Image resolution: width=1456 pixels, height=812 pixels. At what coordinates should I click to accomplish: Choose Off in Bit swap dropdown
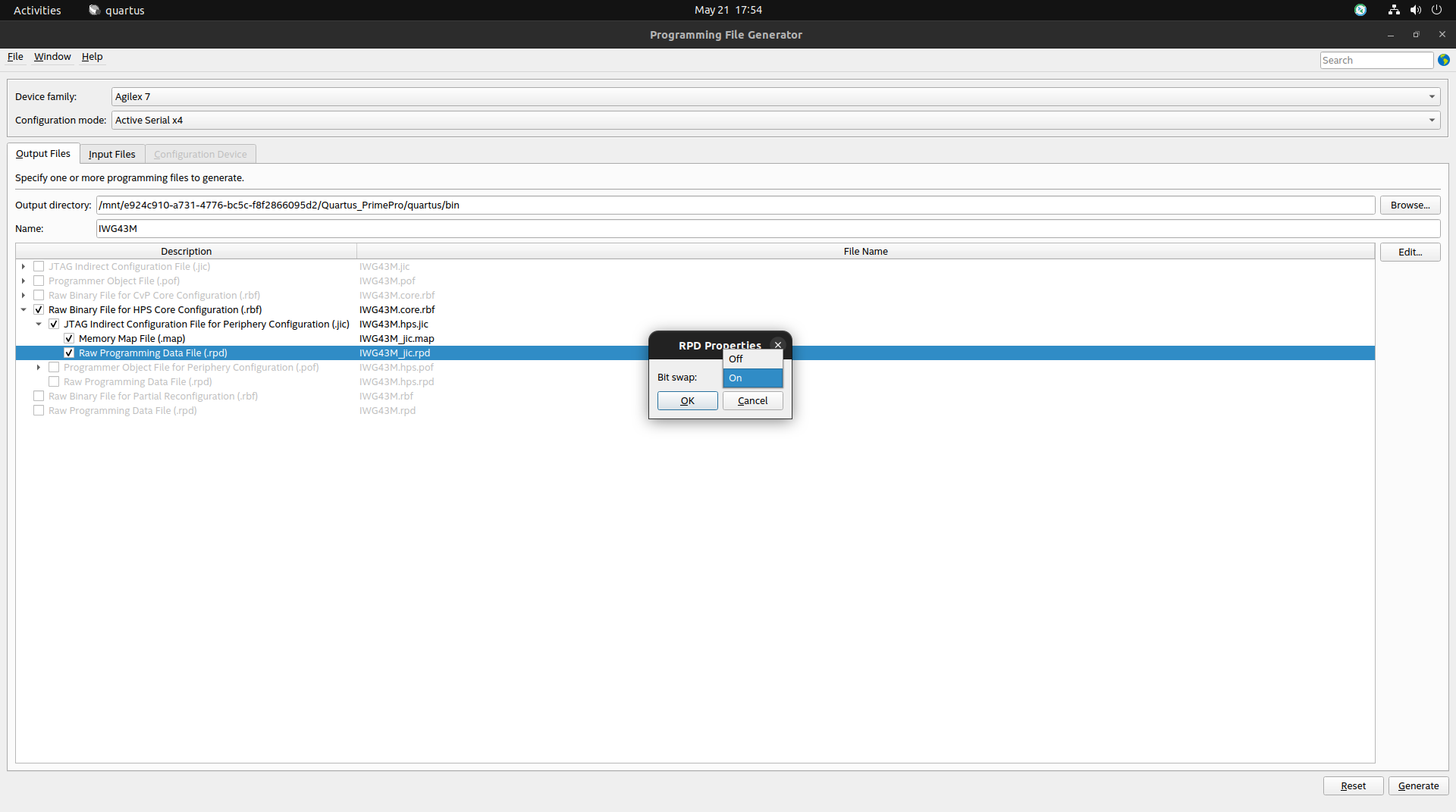pos(752,359)
